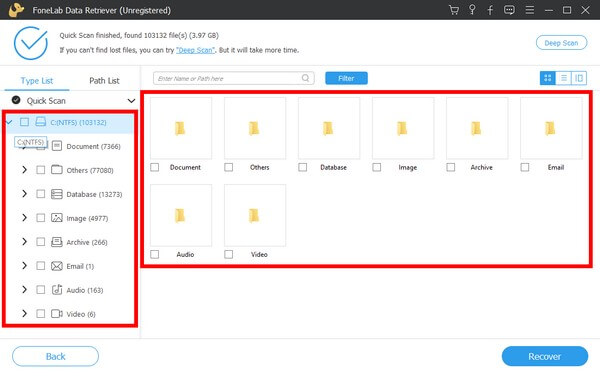
Task: Open the Audio folder thumbnail
Action: [181, 215]
